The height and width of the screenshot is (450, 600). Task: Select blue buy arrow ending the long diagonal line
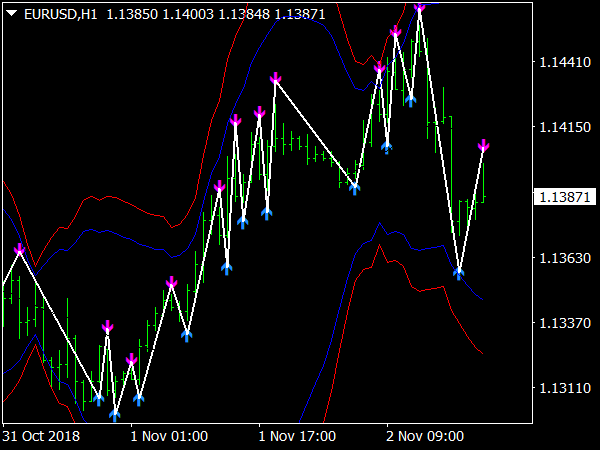point(355,188)
